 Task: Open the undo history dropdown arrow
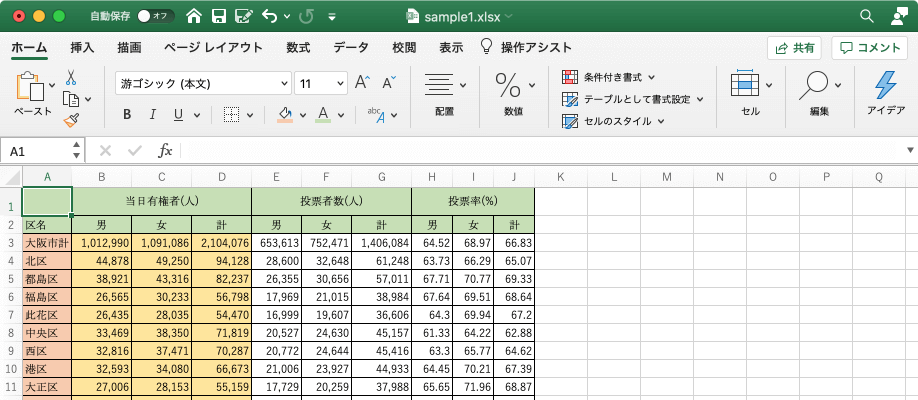pyautogui.click(x=286, y=16)
